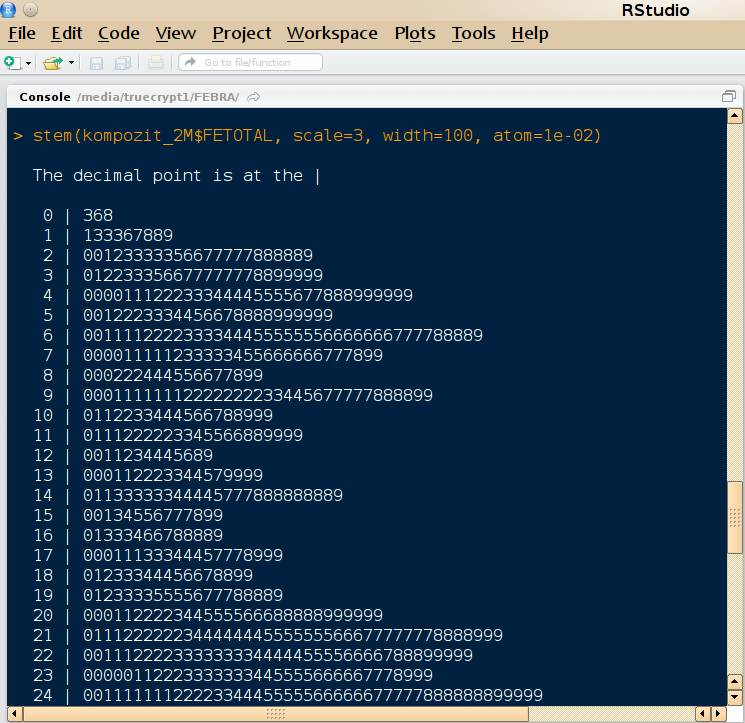Screen dimensions: 745x723
Task: Click the console pane maximize icon
Action: (728, 96)
